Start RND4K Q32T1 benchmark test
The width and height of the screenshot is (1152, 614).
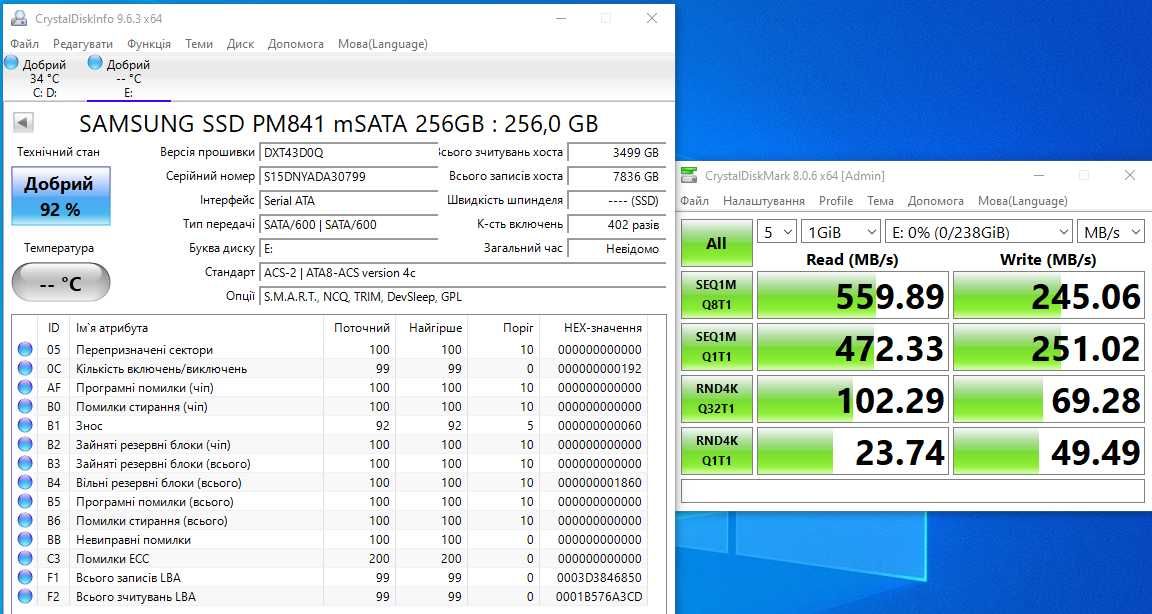coord(716,399)
